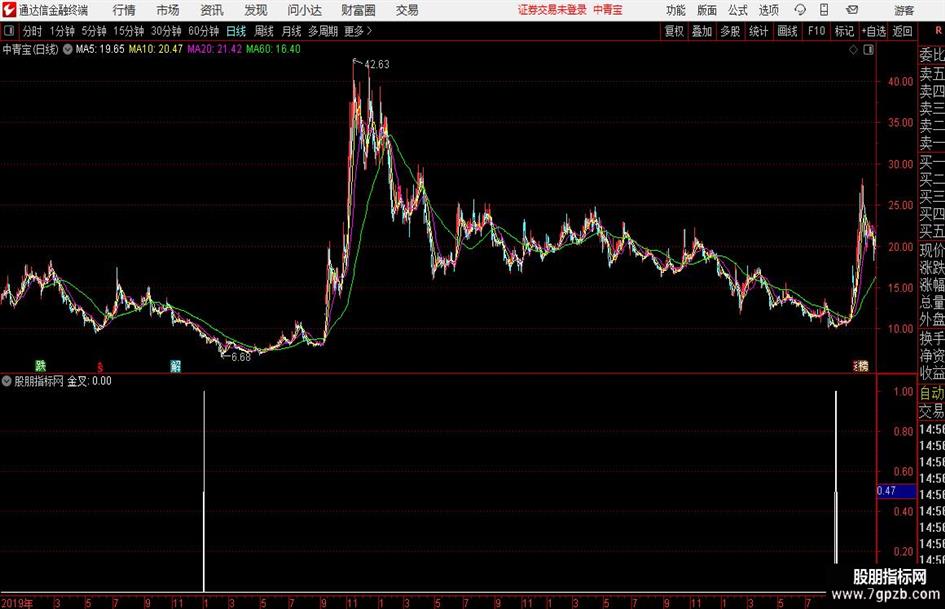This screenshot has width=945, height=609.
Task: Switch to 分时 intraday view
Action: [32, 31]
